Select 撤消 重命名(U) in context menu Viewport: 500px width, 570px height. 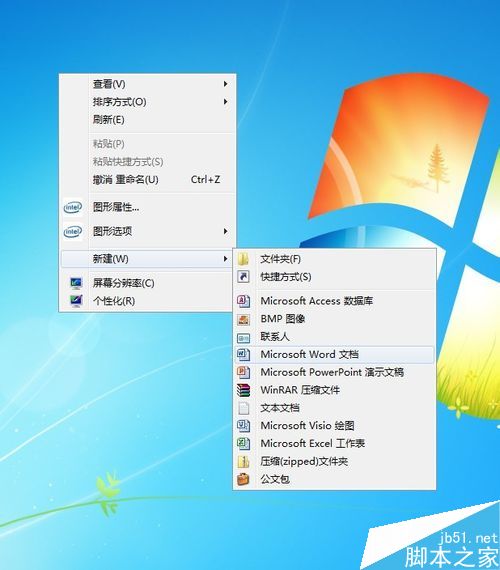coord(147,180)
